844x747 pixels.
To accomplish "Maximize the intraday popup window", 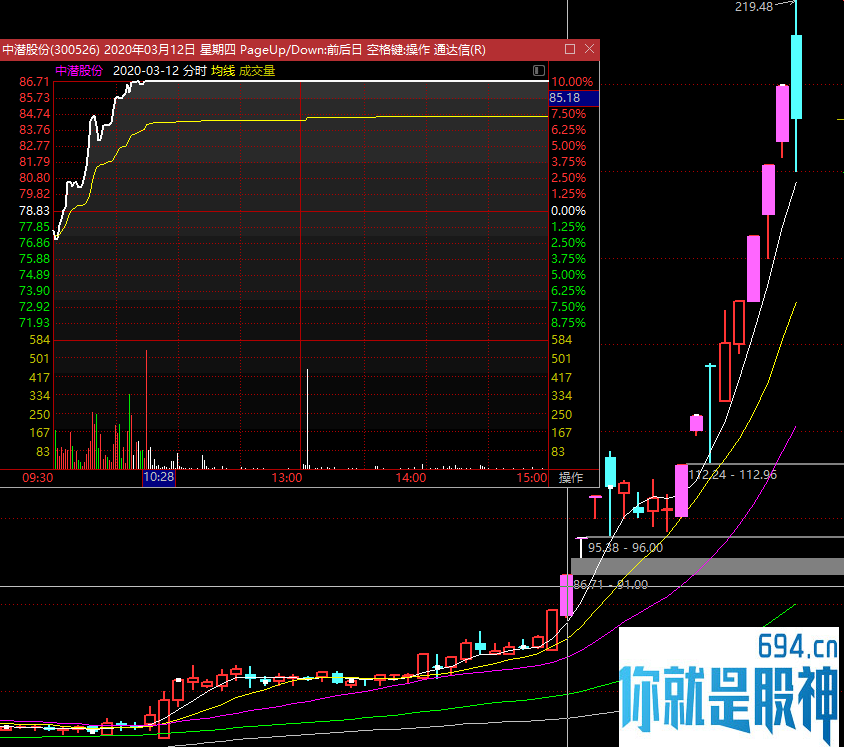I will pyautogui.click(x=570, y=49).
